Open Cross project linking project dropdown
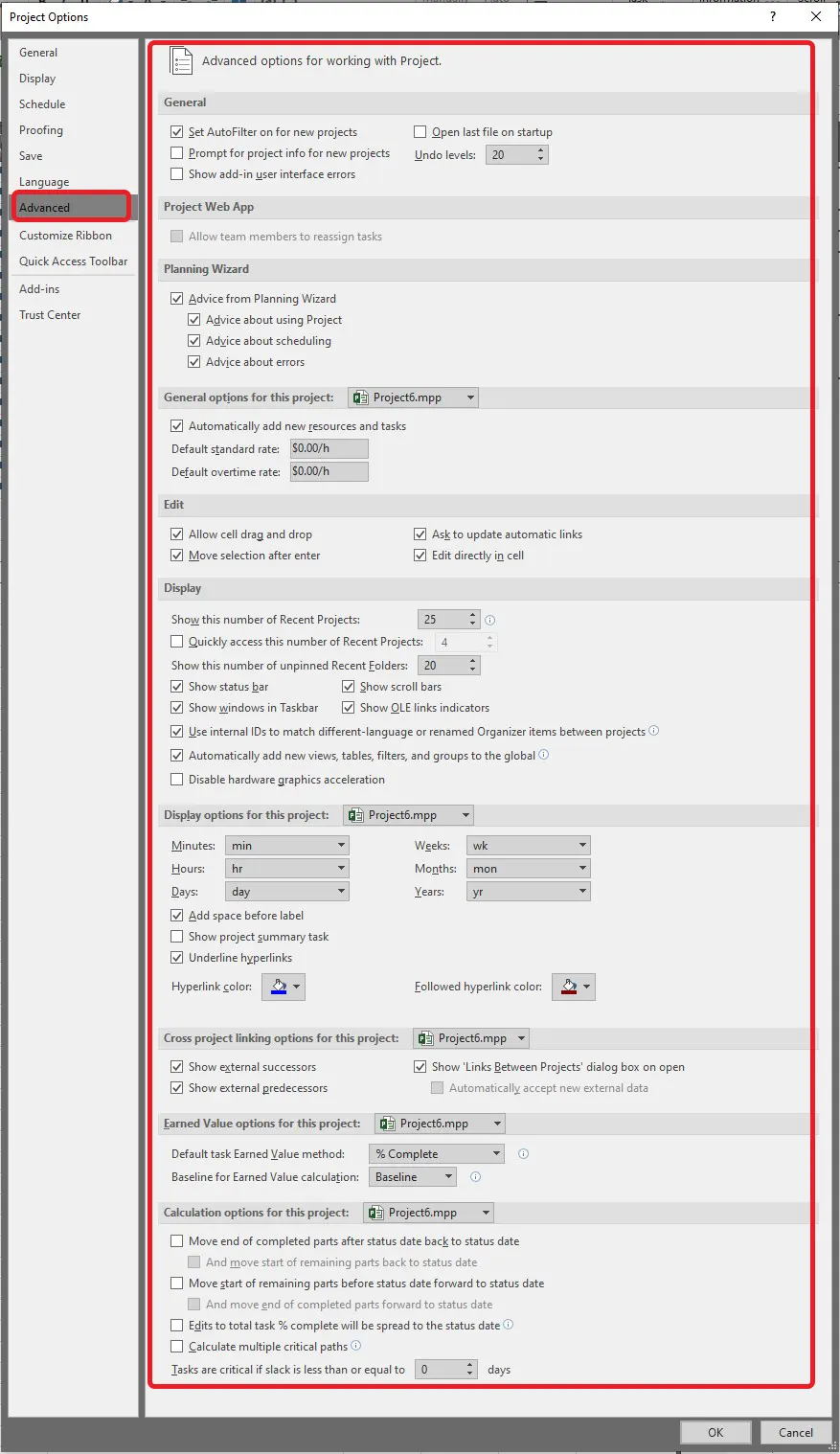840x1454 pixels. 471,1038
